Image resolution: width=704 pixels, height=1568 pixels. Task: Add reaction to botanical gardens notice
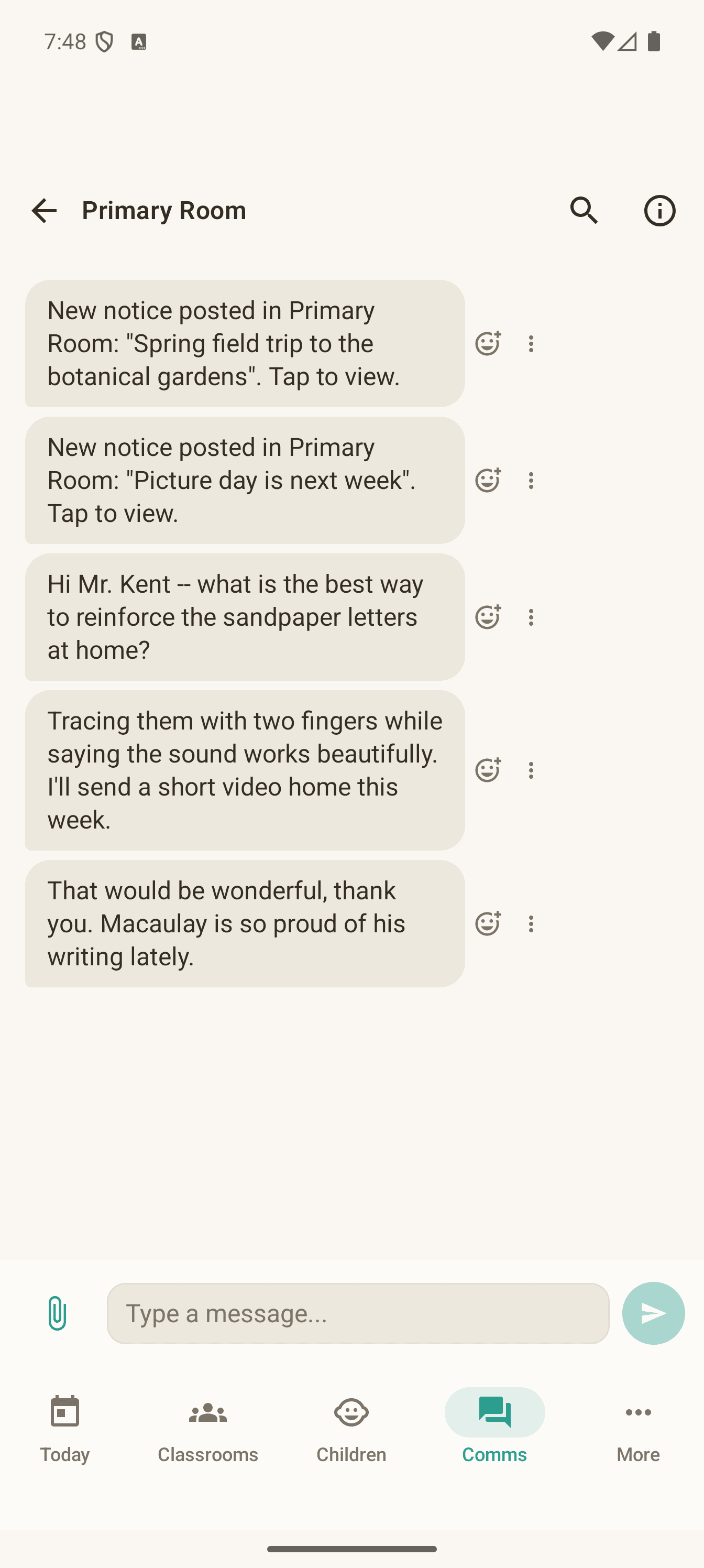pyautogui.click(x=487, y=344)
